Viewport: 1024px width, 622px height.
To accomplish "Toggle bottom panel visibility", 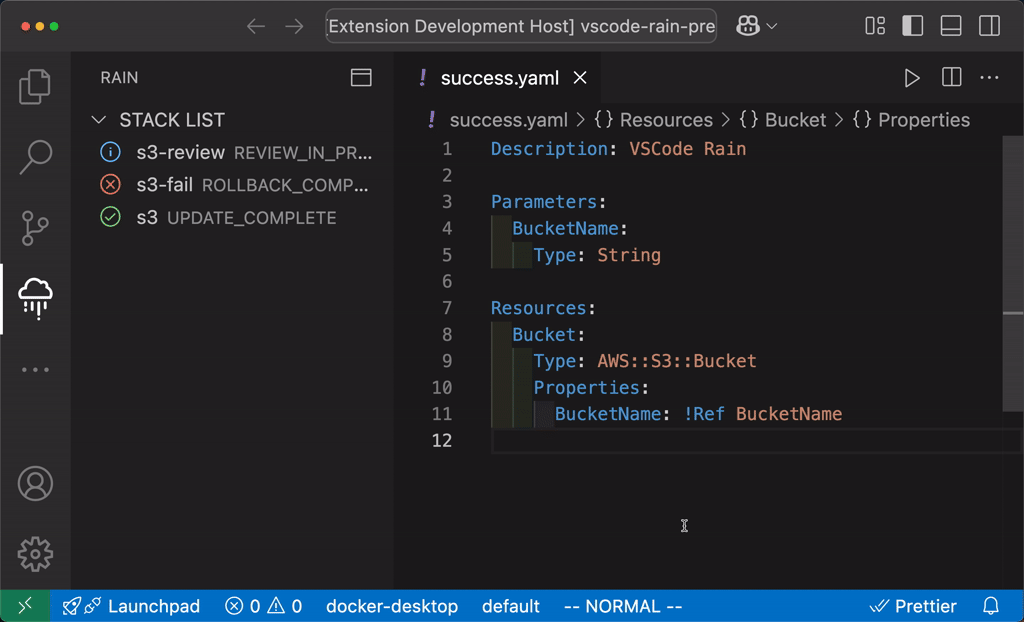I will pyautogui.click(x=951, y=26).
